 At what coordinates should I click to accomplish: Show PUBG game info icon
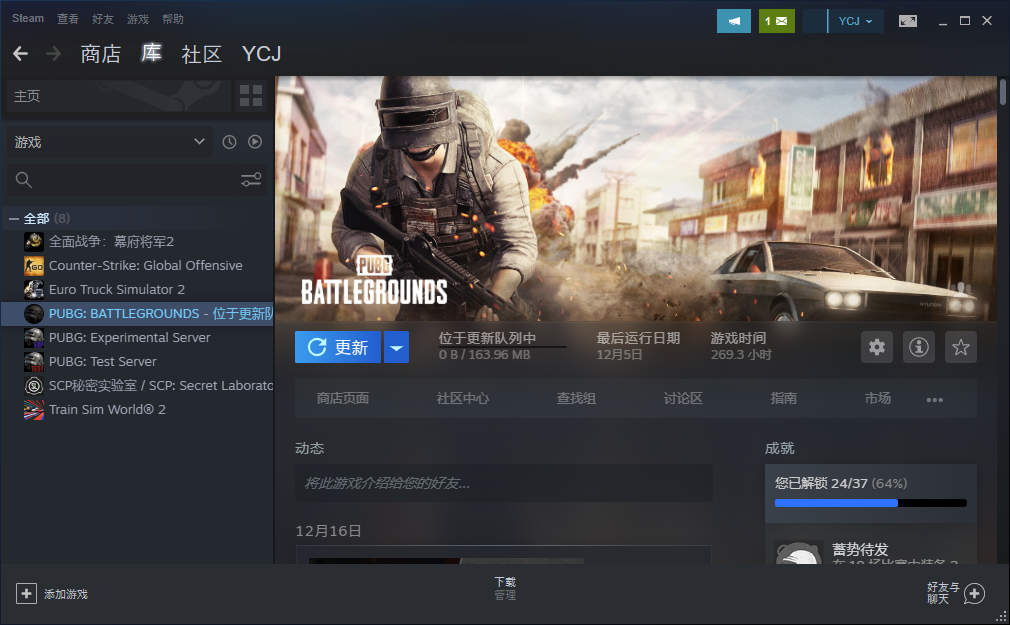tap(919, 347)
